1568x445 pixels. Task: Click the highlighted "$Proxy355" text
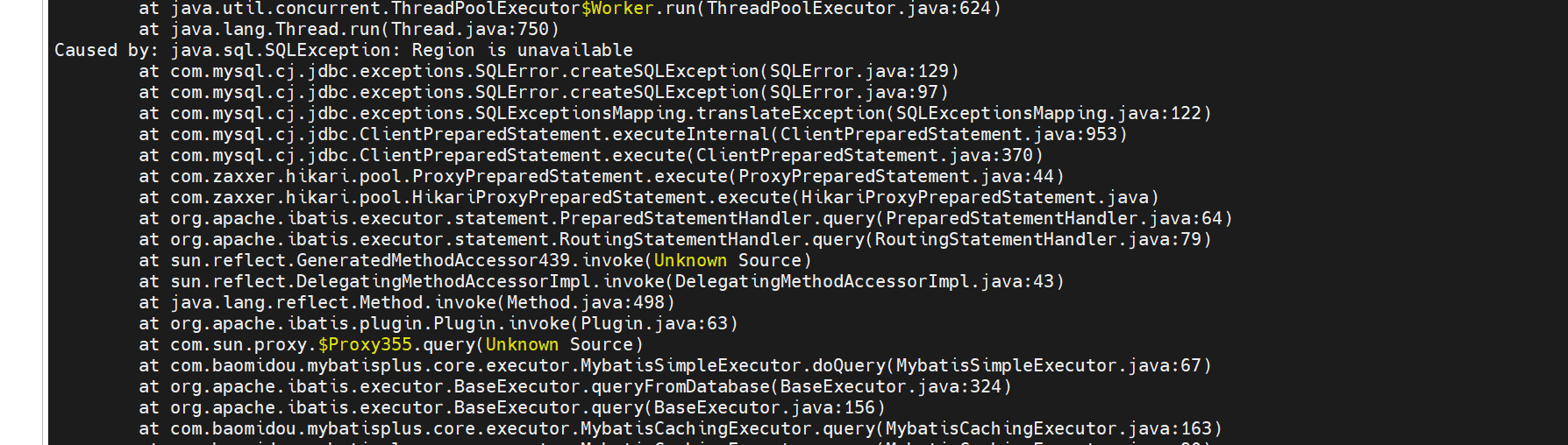(365, 344)
